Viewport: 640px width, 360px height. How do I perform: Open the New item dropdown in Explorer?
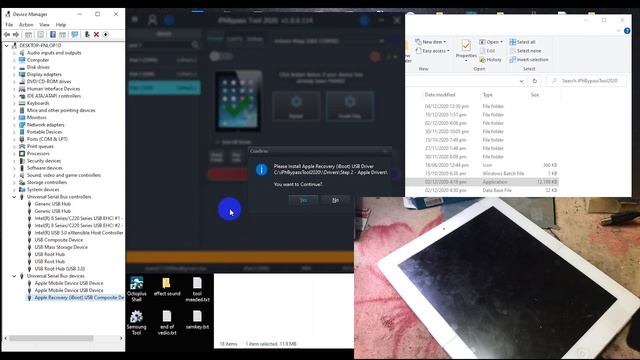click(x=431, y=42)
